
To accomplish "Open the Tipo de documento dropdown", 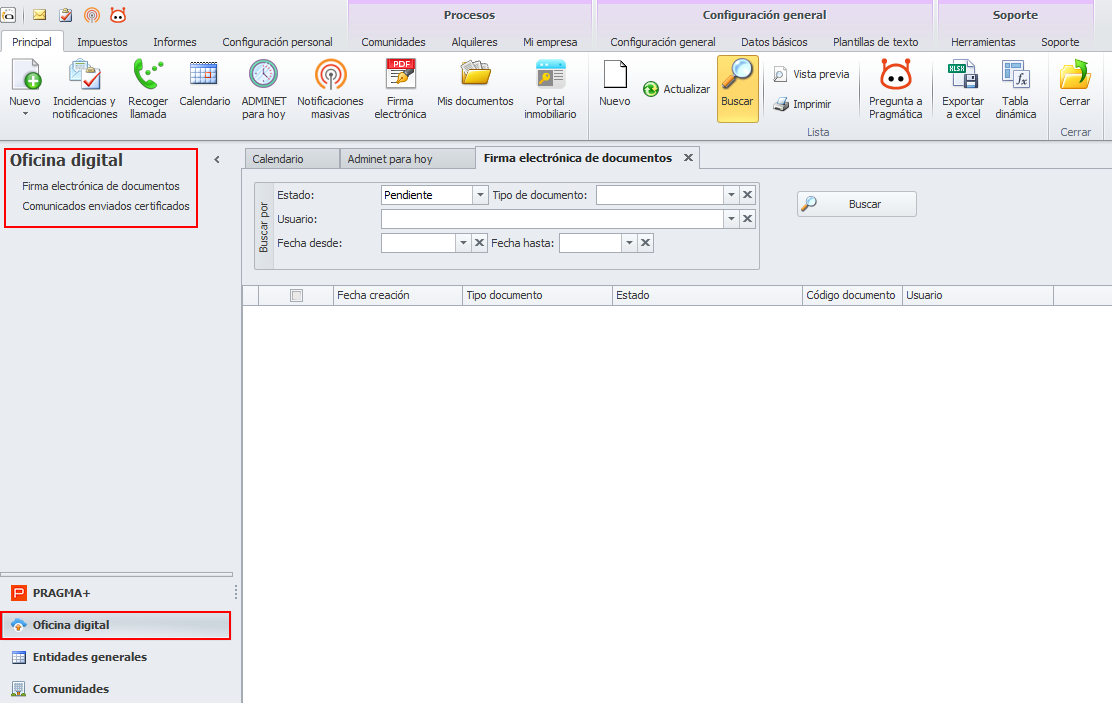I will coord(731,195).
